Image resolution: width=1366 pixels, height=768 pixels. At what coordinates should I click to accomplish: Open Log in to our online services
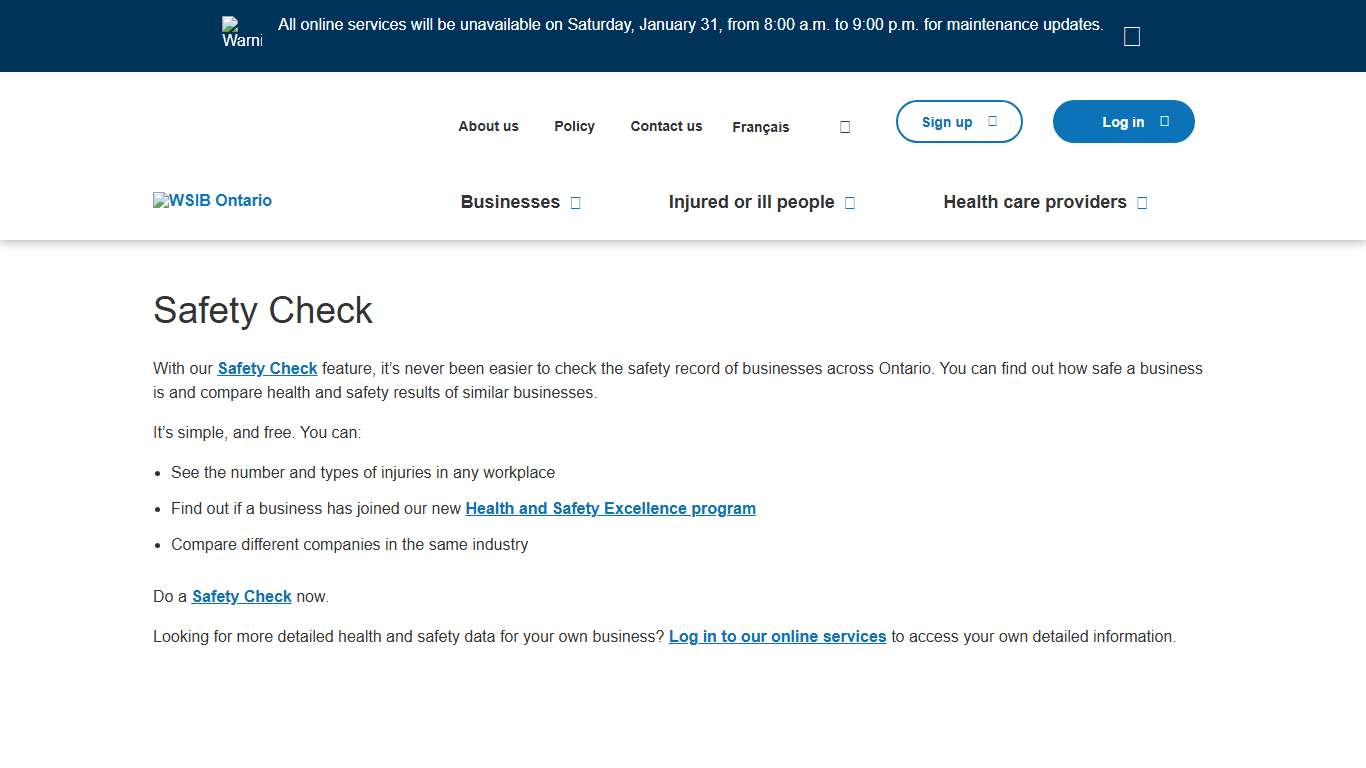(777, 636)
